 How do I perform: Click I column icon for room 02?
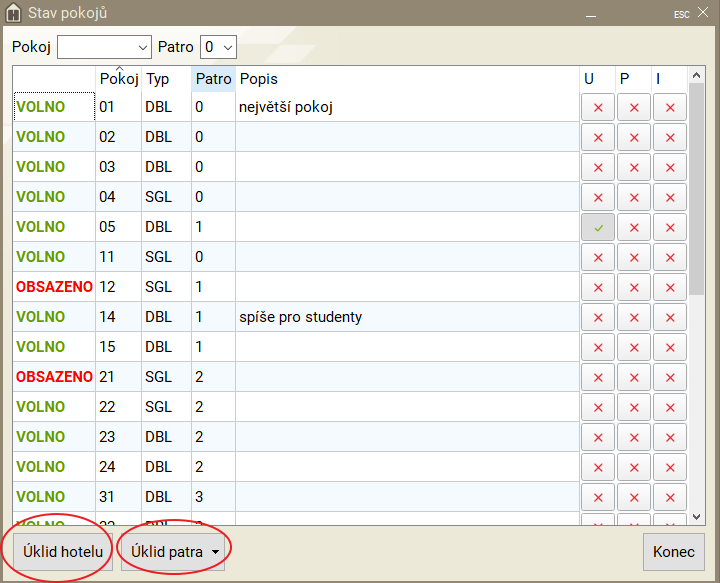(670, 137)
